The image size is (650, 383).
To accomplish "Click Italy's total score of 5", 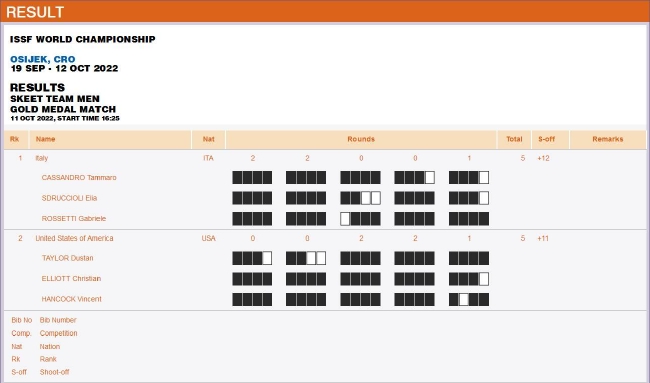I will (523, 158).
